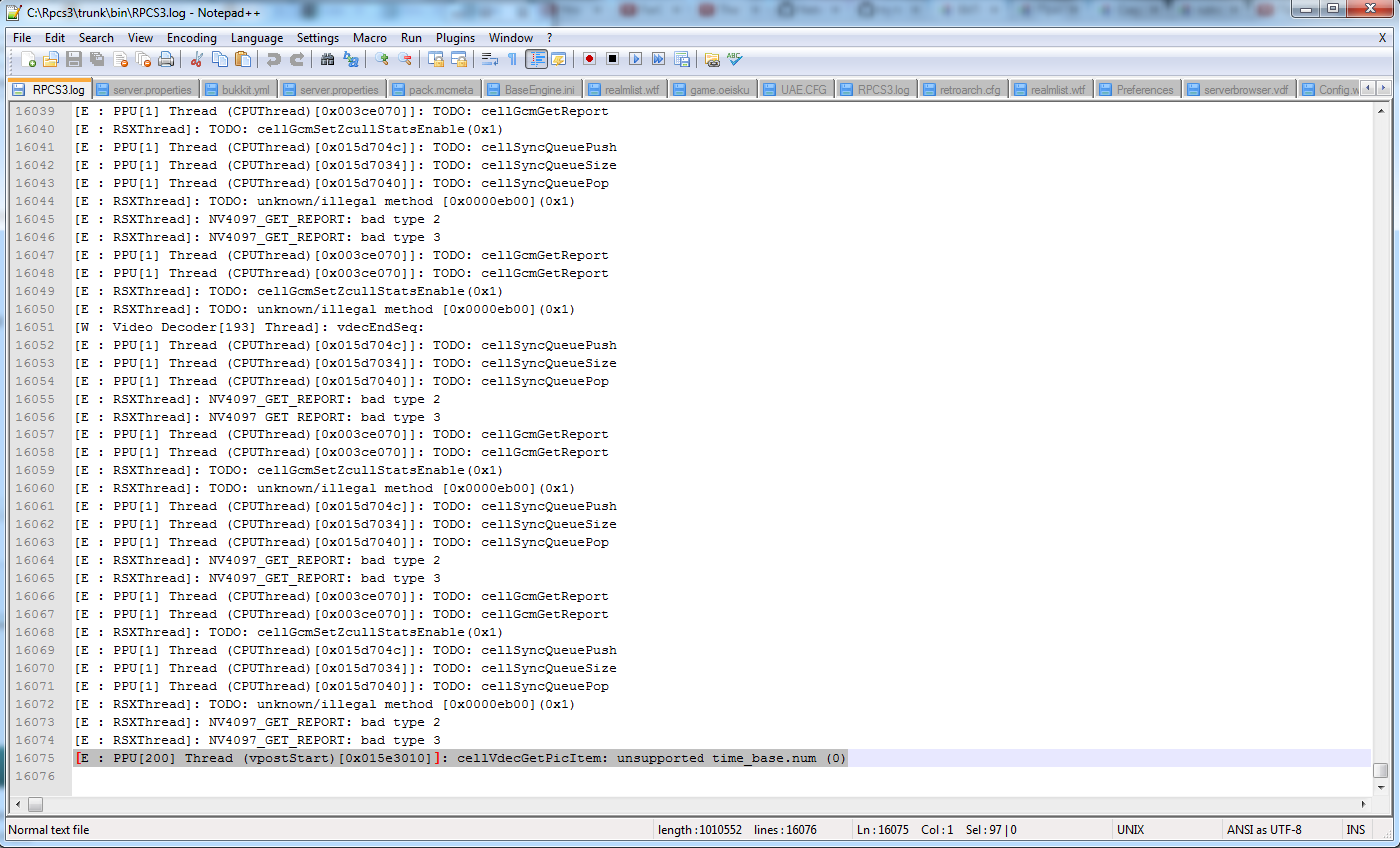Toggle the Word Wrap toolbar button

click(489, 60)
